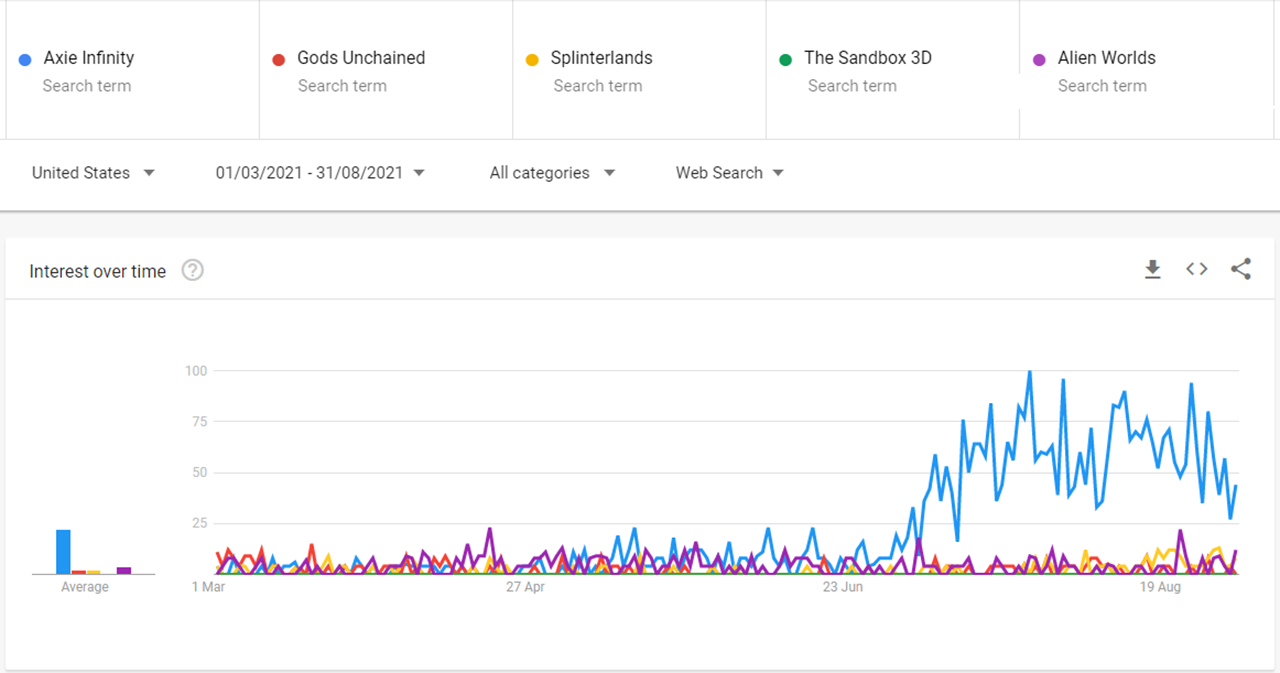Image resolution: width=1280 pixels, height=673 pixels.
Task: Open the United States region dropdown
Action: pos(93,173)
